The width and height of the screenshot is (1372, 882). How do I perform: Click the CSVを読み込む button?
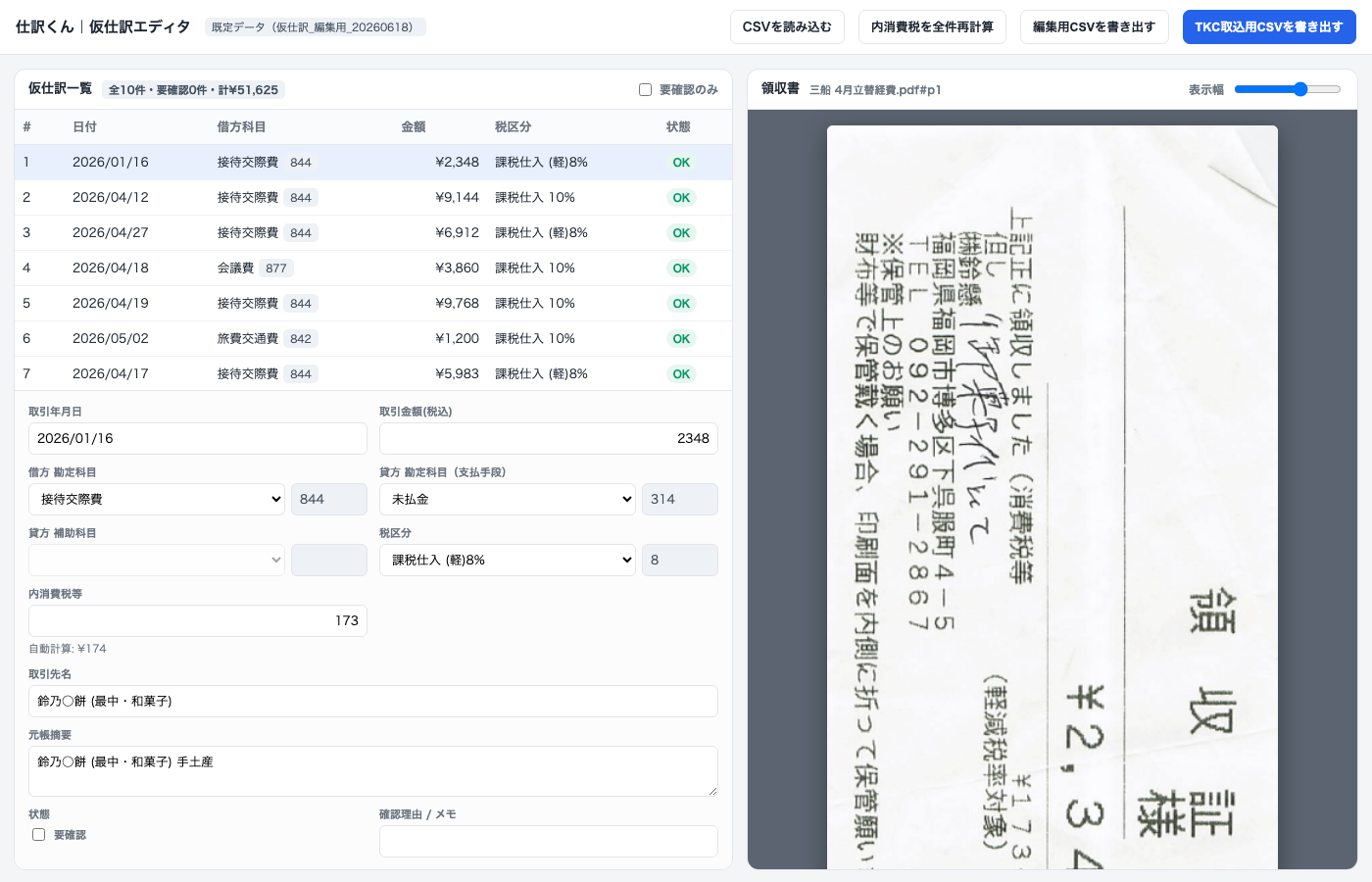pos(787,27)
